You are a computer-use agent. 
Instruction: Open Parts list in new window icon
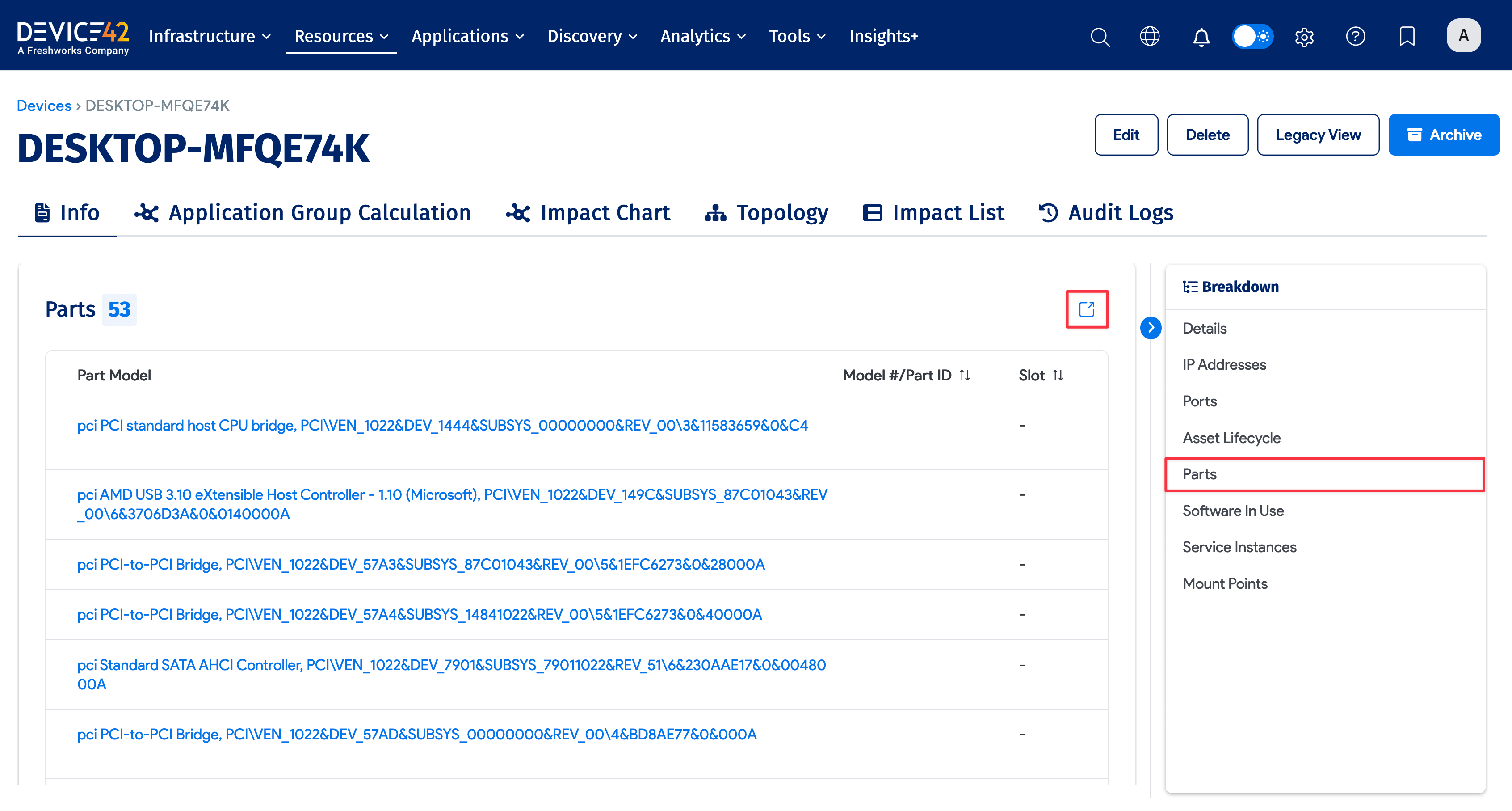1087,309
